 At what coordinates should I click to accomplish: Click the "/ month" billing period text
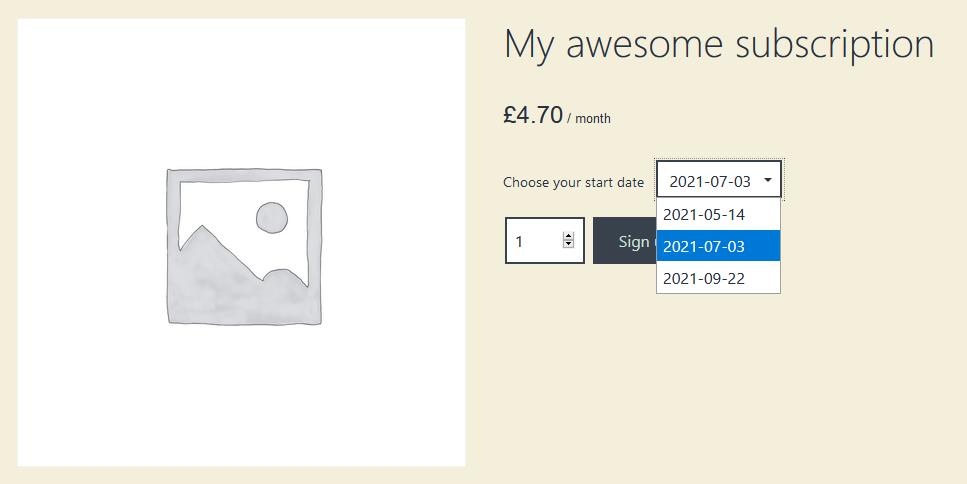(589, 118)
